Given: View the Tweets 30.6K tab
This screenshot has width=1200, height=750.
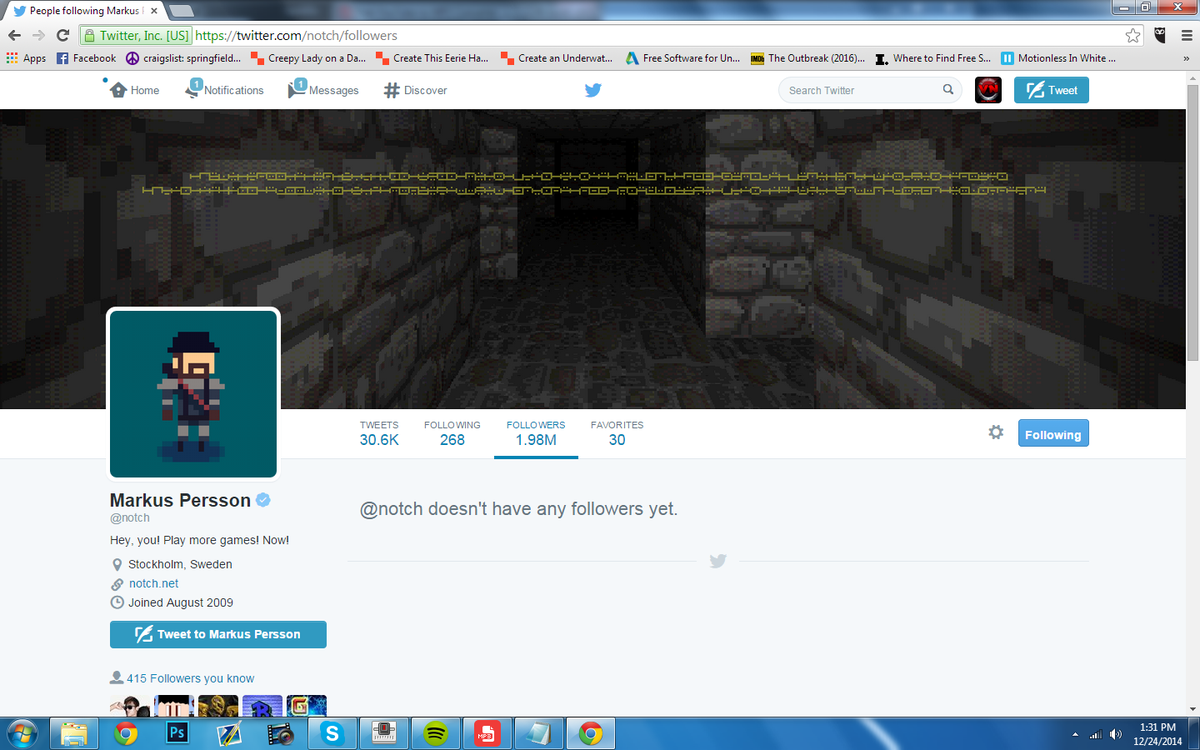Looking at the screenshot, I should coord(379,433).
